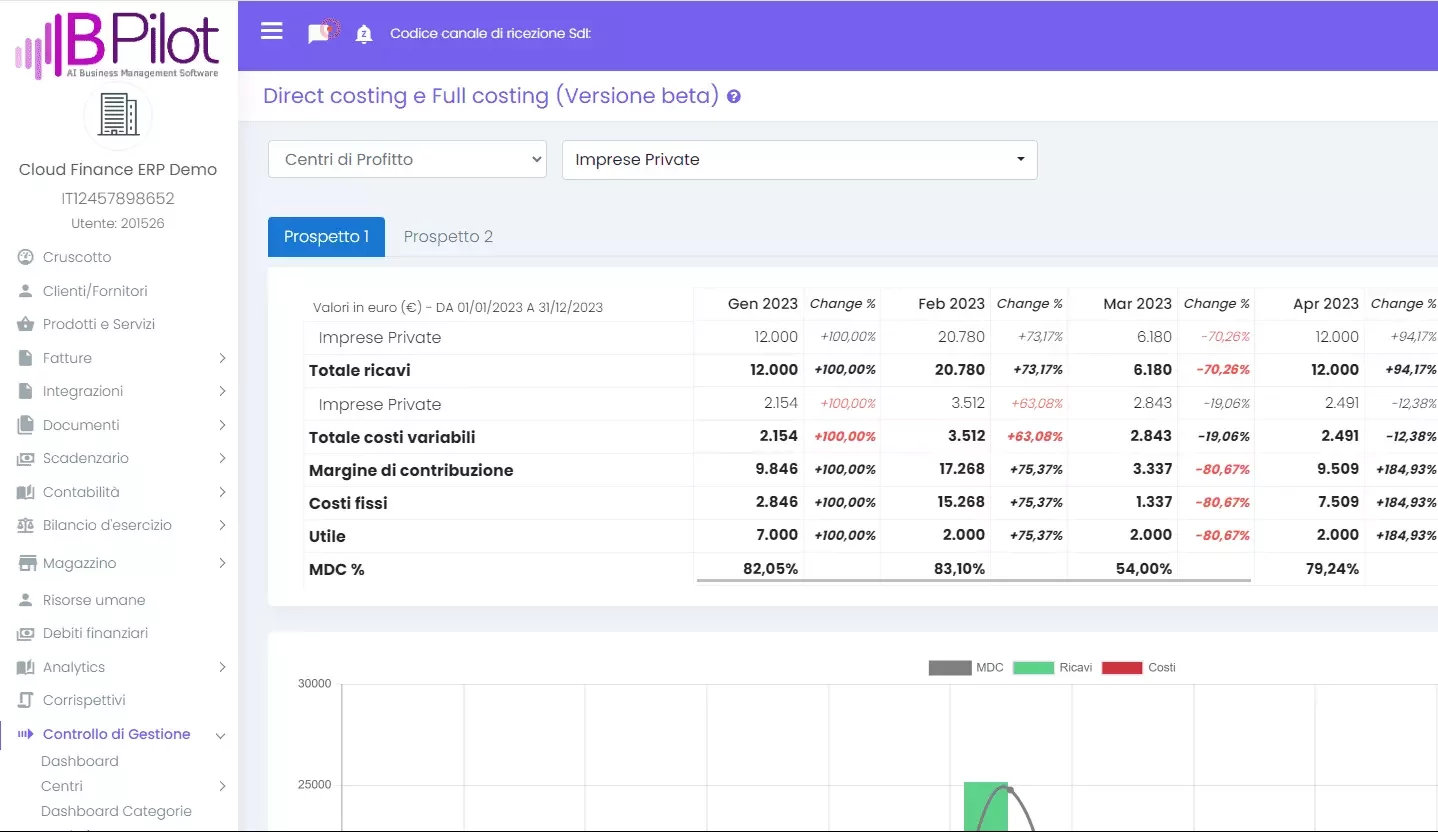Click the Bilancio d'esercizio scales icon
The height and width of the screenshot is (832, 1438).
(26, 525)
